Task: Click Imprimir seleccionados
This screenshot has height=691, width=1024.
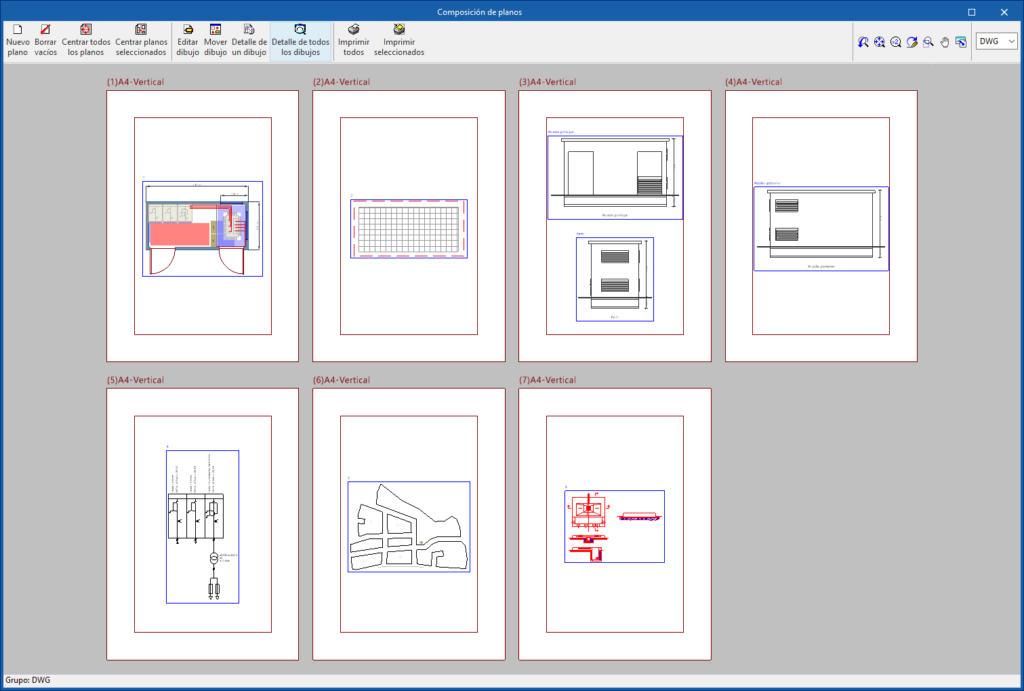Action: 399,40
